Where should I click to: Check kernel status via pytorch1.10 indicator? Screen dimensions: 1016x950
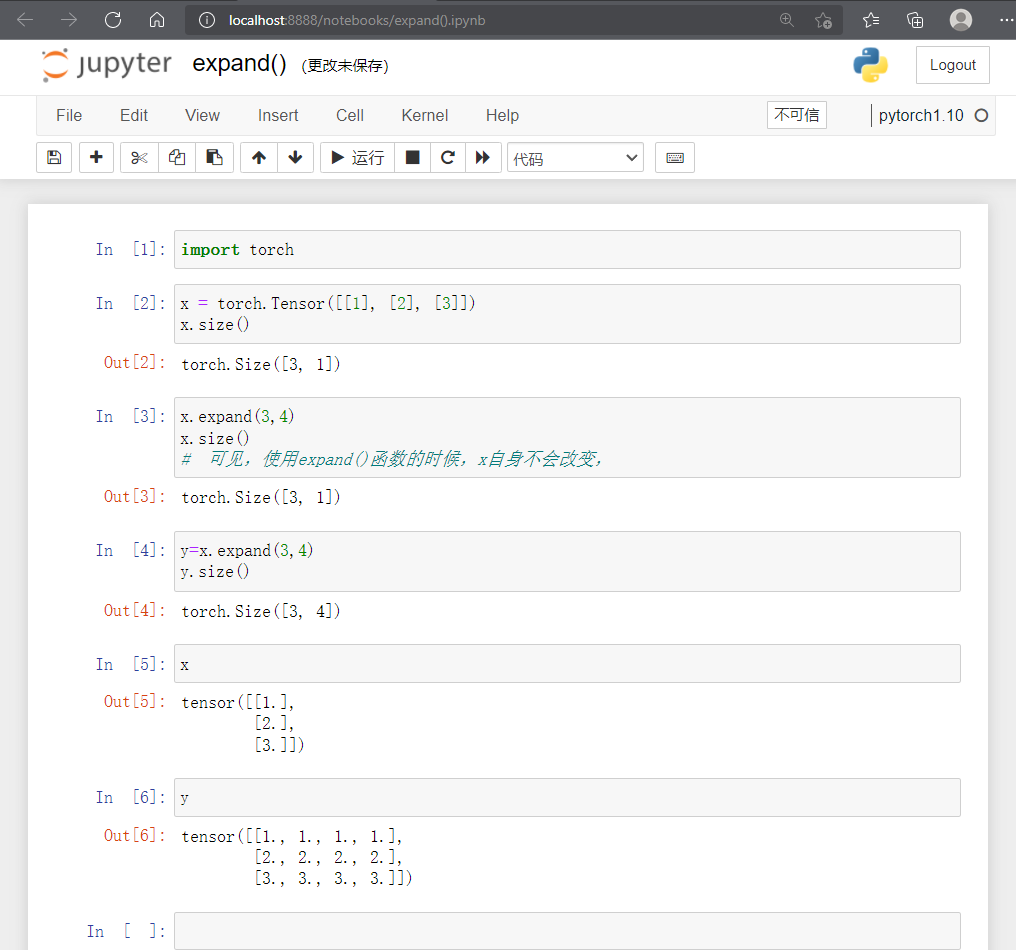click(920, 115)
